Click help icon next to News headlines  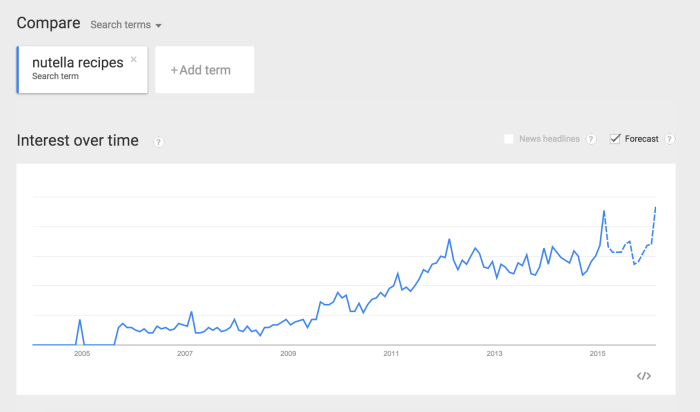(x=591, y=139)
